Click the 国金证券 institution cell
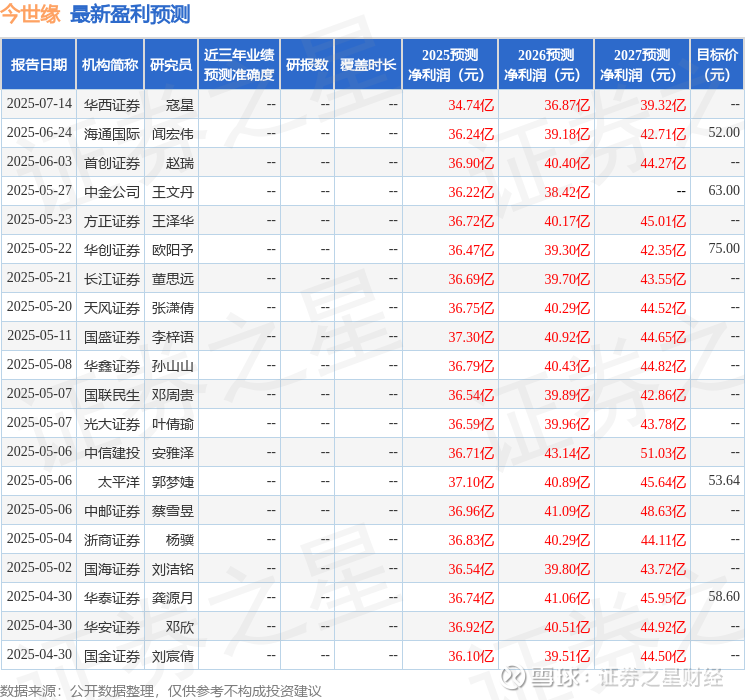Viewport: 745px width, 700px height. (112, 656)
